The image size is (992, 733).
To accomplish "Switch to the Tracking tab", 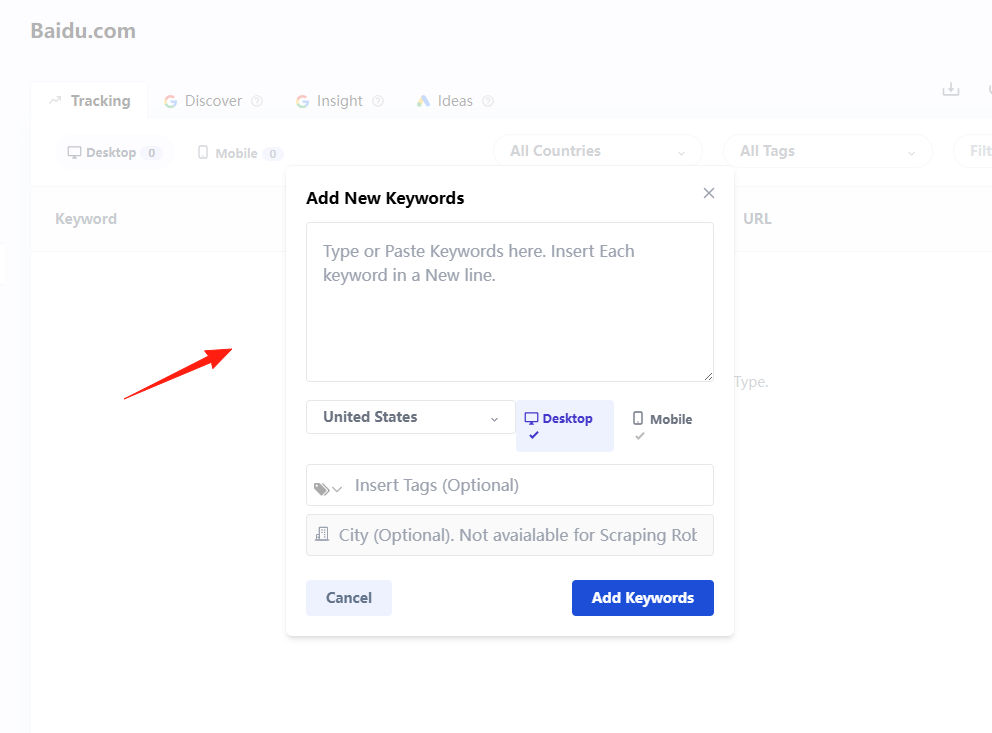I will pyautogui.click(x=90, y=101).
